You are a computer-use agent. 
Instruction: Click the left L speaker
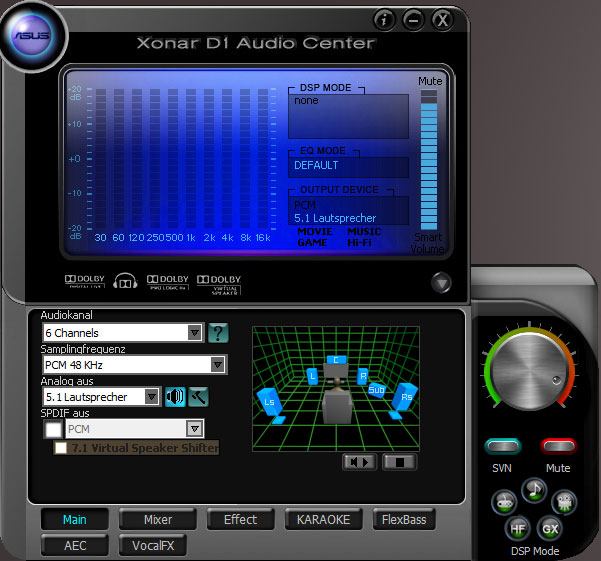pyautogui.click(x=312, y=376)
